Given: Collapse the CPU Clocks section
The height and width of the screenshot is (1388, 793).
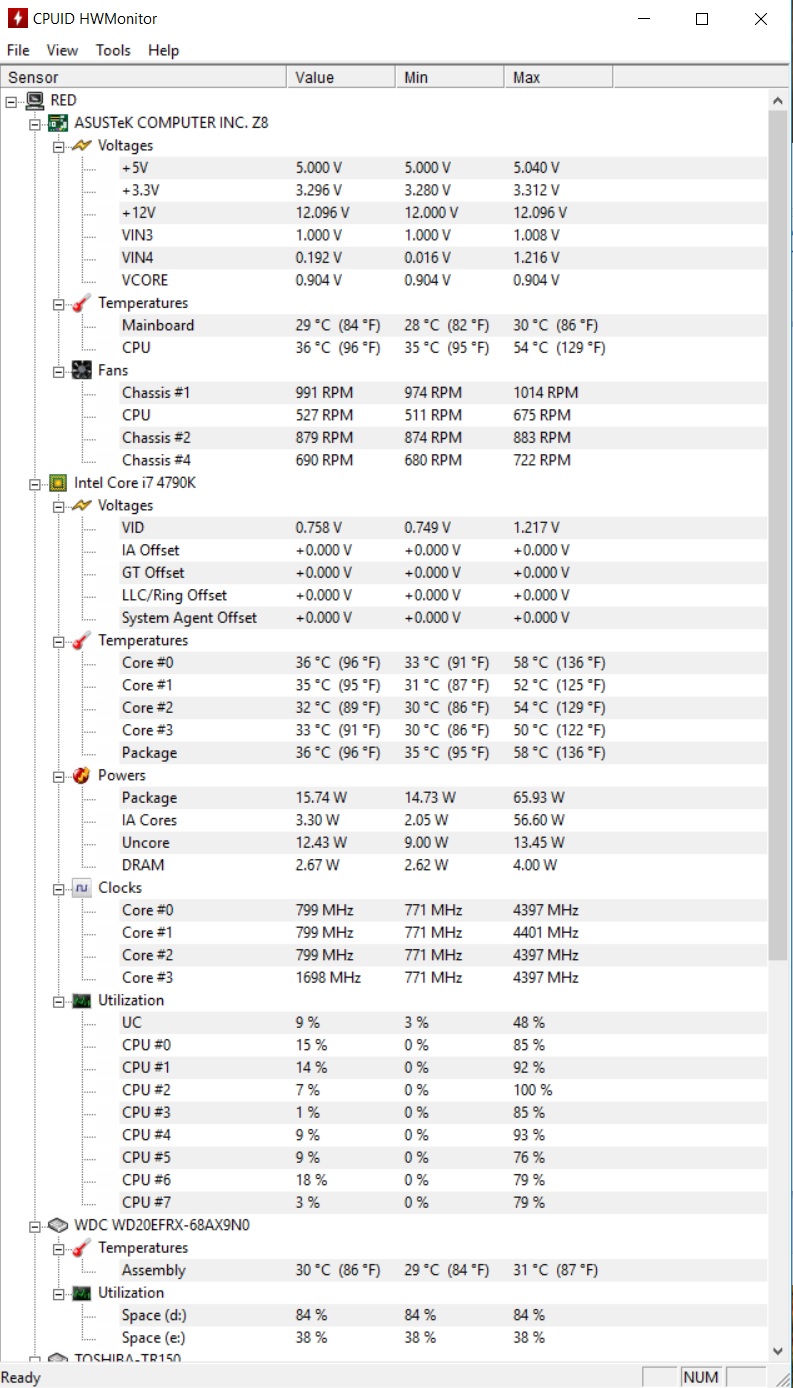Looking at the screenshot, I should pyautogui.click(x=59, y=888).
